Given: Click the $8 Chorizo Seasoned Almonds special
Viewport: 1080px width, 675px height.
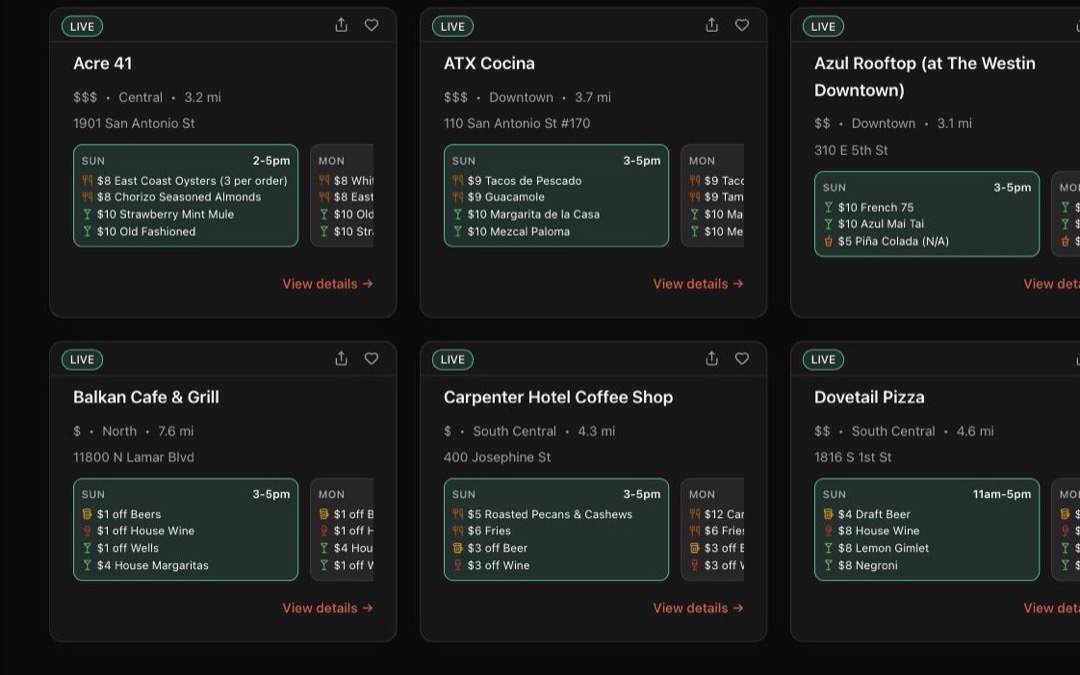Looking at the screenshot, I should pos(178,197).
